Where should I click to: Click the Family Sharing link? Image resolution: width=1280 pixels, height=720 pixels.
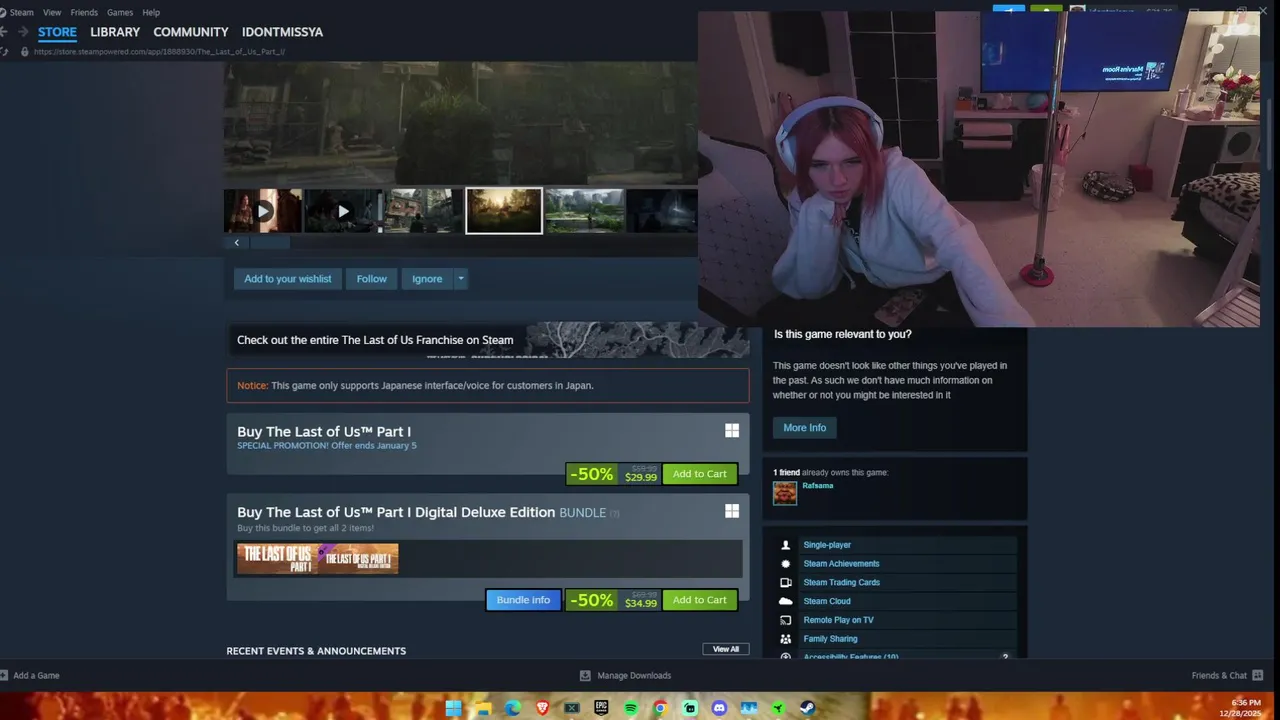(x=830, y=639)
